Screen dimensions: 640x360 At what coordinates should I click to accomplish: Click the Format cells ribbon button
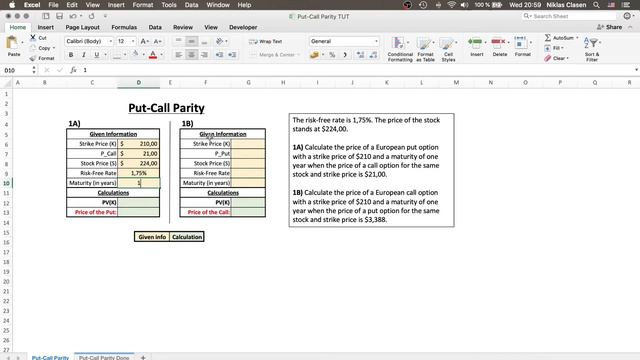(x=522, y=46)
